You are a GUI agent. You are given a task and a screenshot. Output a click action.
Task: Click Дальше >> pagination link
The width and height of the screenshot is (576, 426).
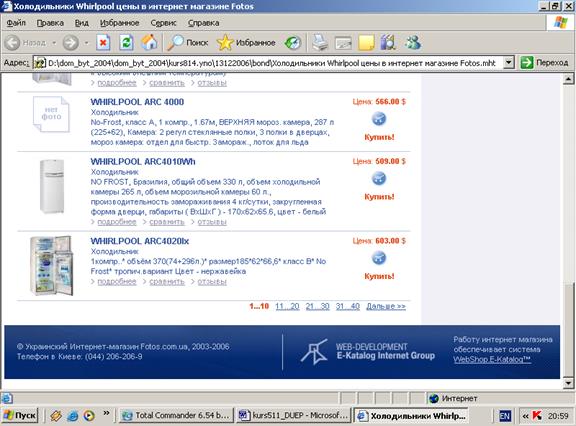coord(386,306)
